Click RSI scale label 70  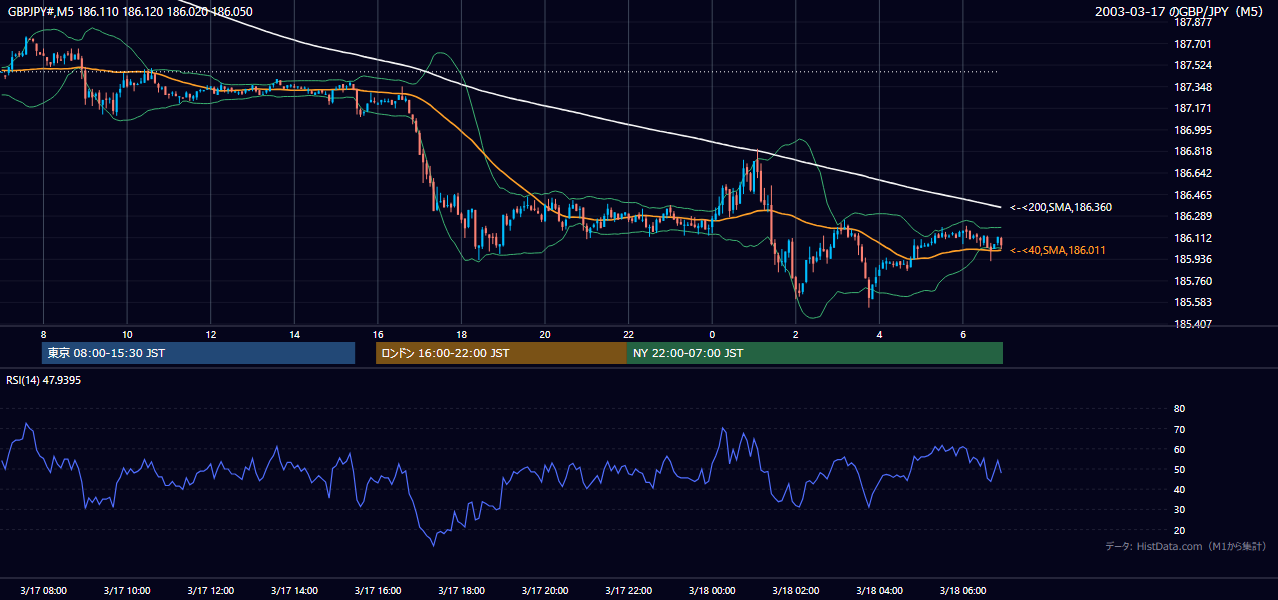pos(1179,429)
